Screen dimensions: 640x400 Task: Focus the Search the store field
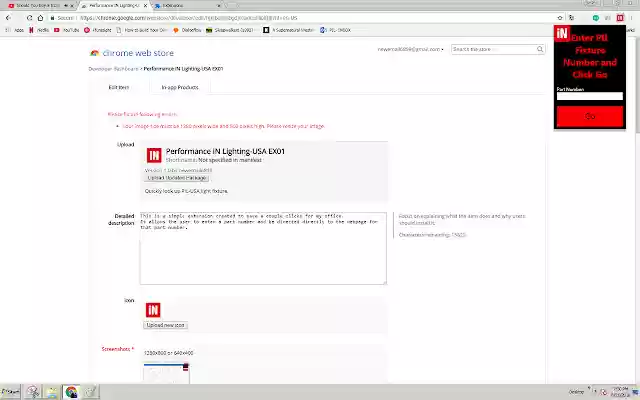494,49
